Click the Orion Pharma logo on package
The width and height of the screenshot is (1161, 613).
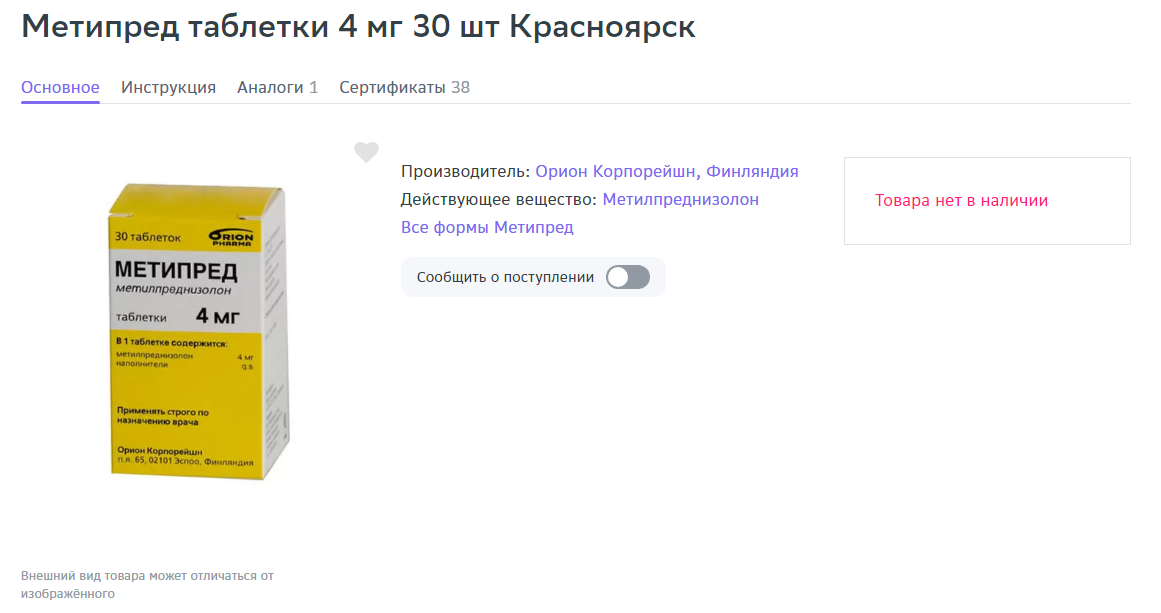(x=231, y=236)
